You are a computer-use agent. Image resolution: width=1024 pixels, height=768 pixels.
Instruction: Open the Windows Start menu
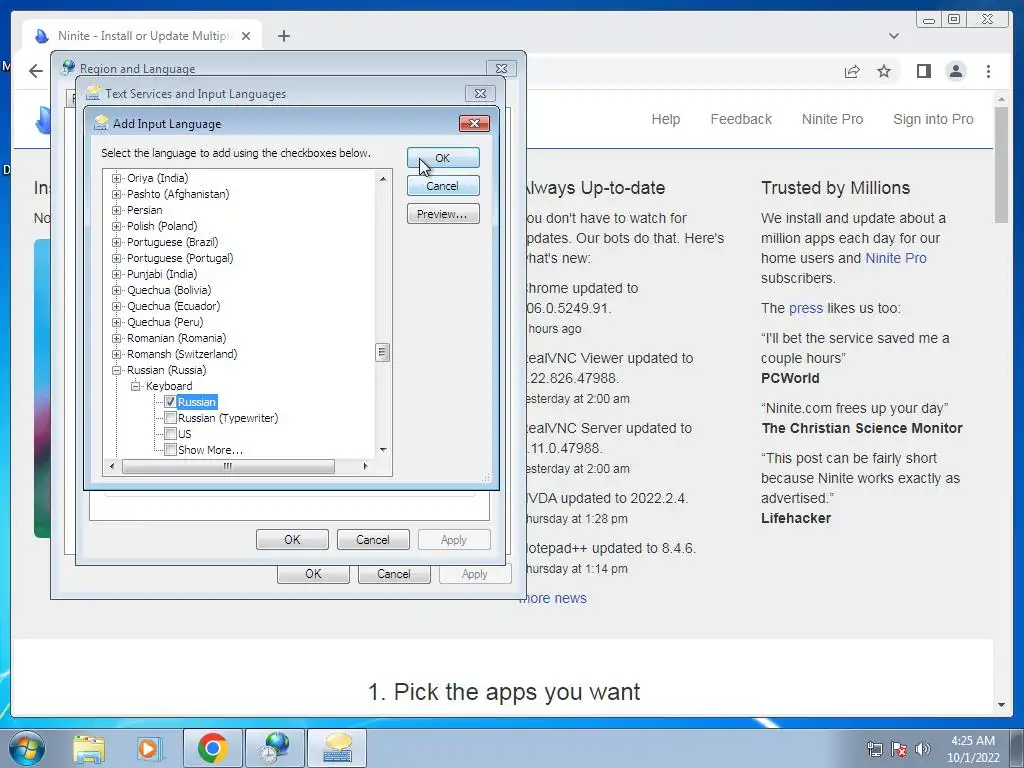click(27, 748)
